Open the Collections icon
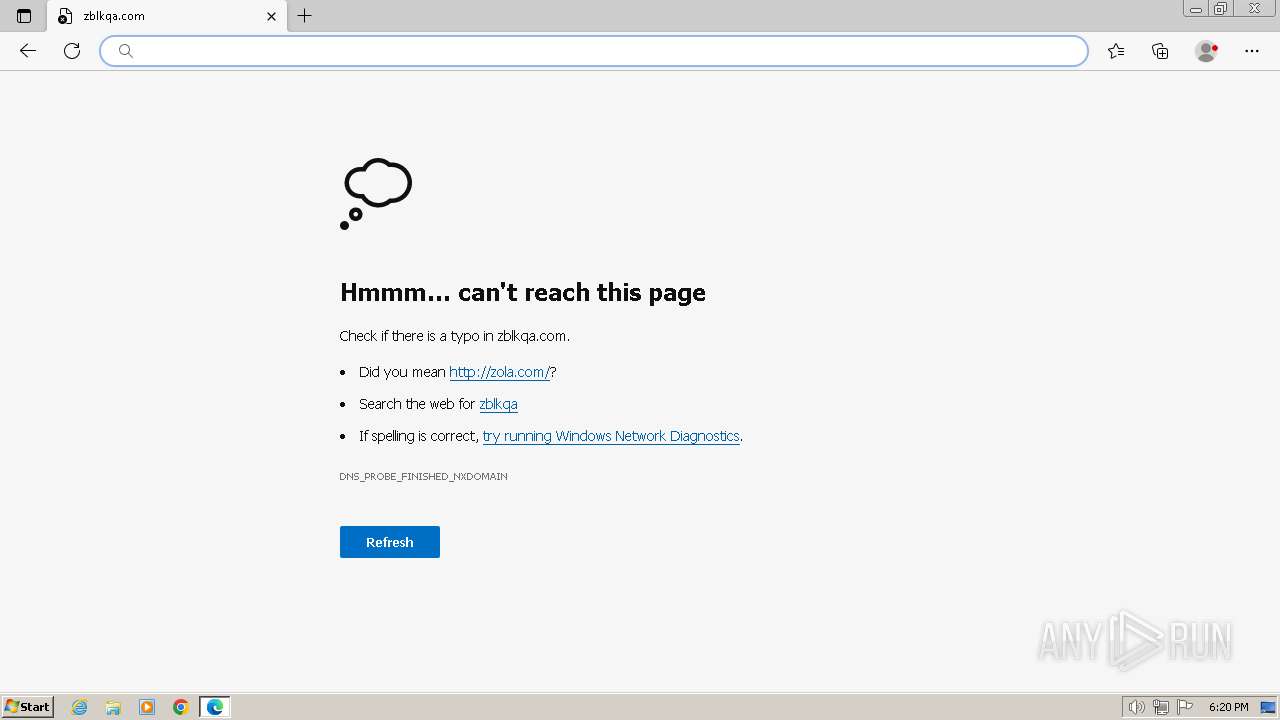 [1160, 51]
